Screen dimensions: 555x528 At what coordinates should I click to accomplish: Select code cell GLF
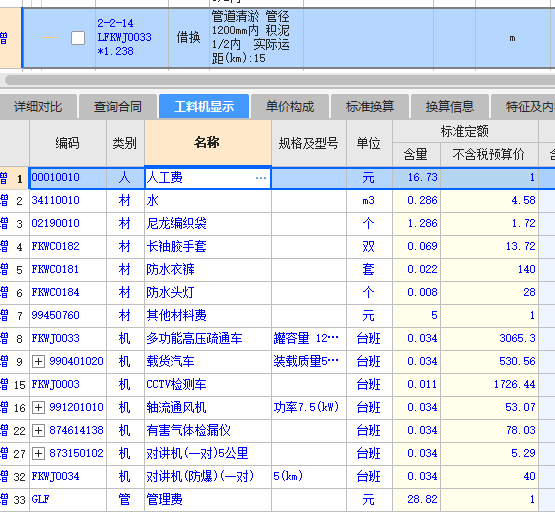(x=68, y=500)
